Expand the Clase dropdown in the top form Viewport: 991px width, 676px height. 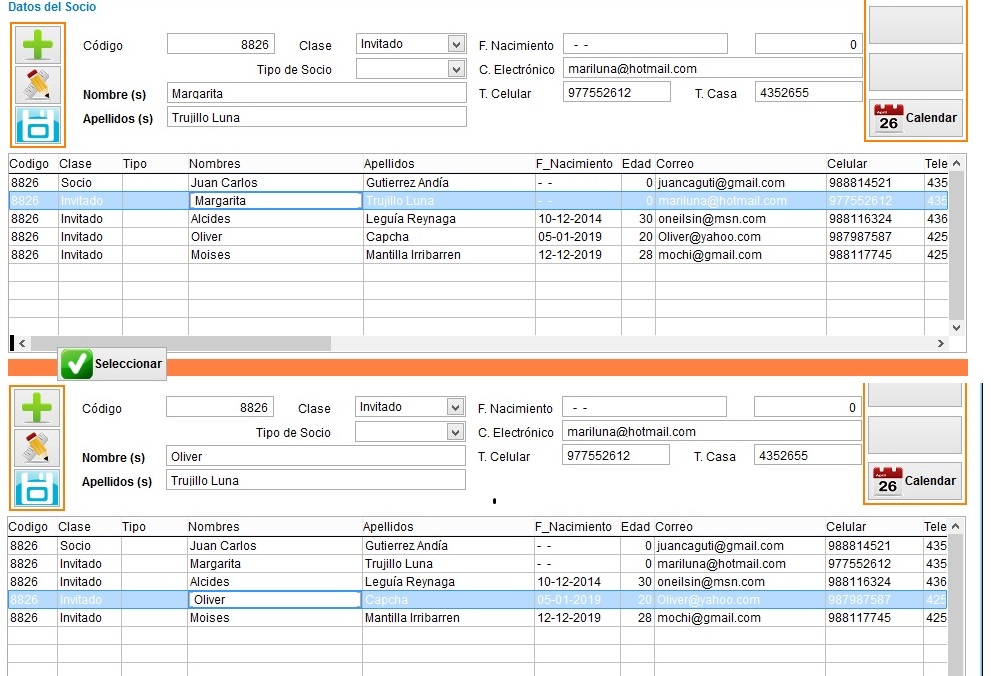pyautogui.click(x=456, y=44)
